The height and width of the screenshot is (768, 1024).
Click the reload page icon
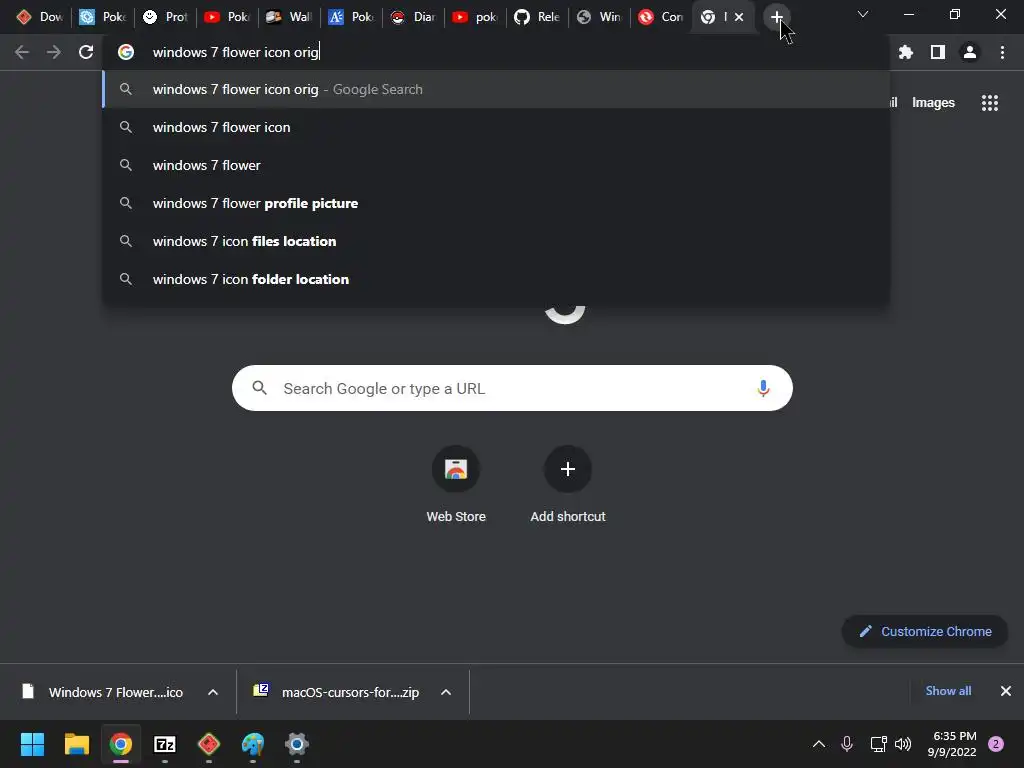click(86, 52)
